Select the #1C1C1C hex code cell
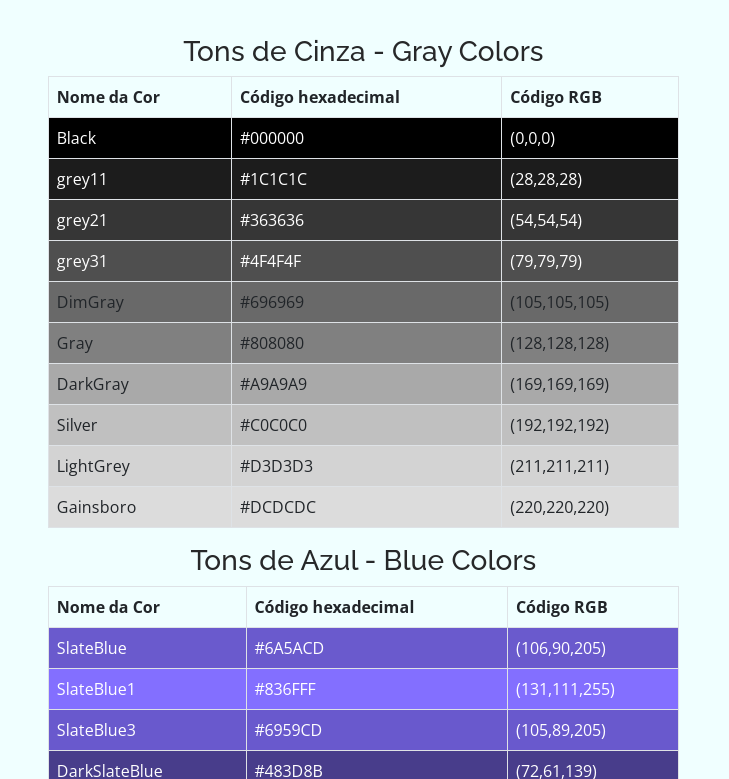729x779 pixels. coord(273,179)
